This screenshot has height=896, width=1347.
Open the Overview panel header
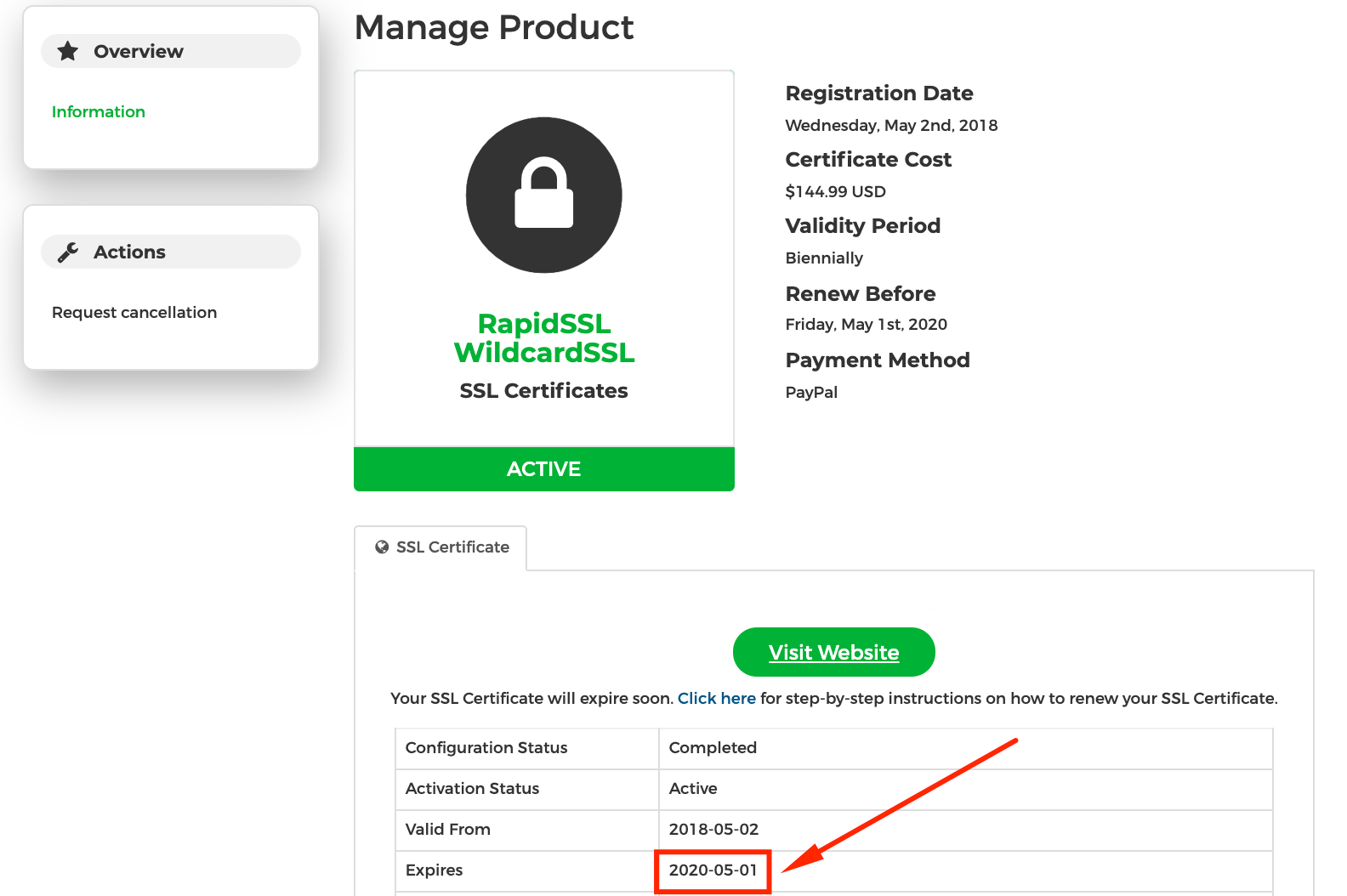tap(171, 51)
